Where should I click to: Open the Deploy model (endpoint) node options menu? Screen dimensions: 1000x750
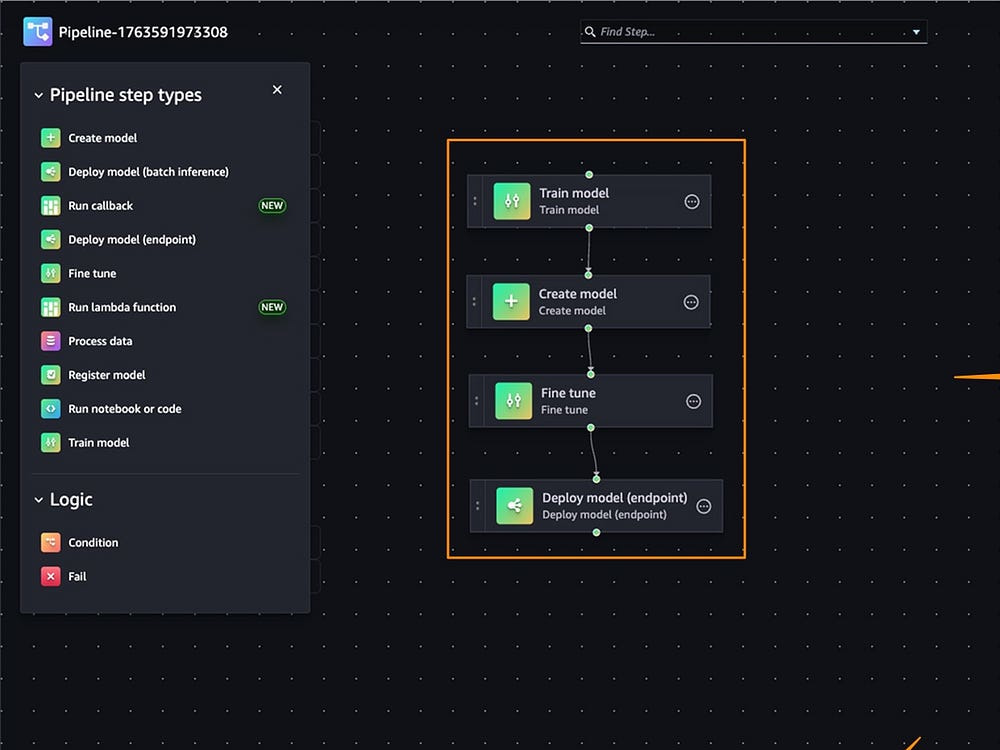click(703, 506)
